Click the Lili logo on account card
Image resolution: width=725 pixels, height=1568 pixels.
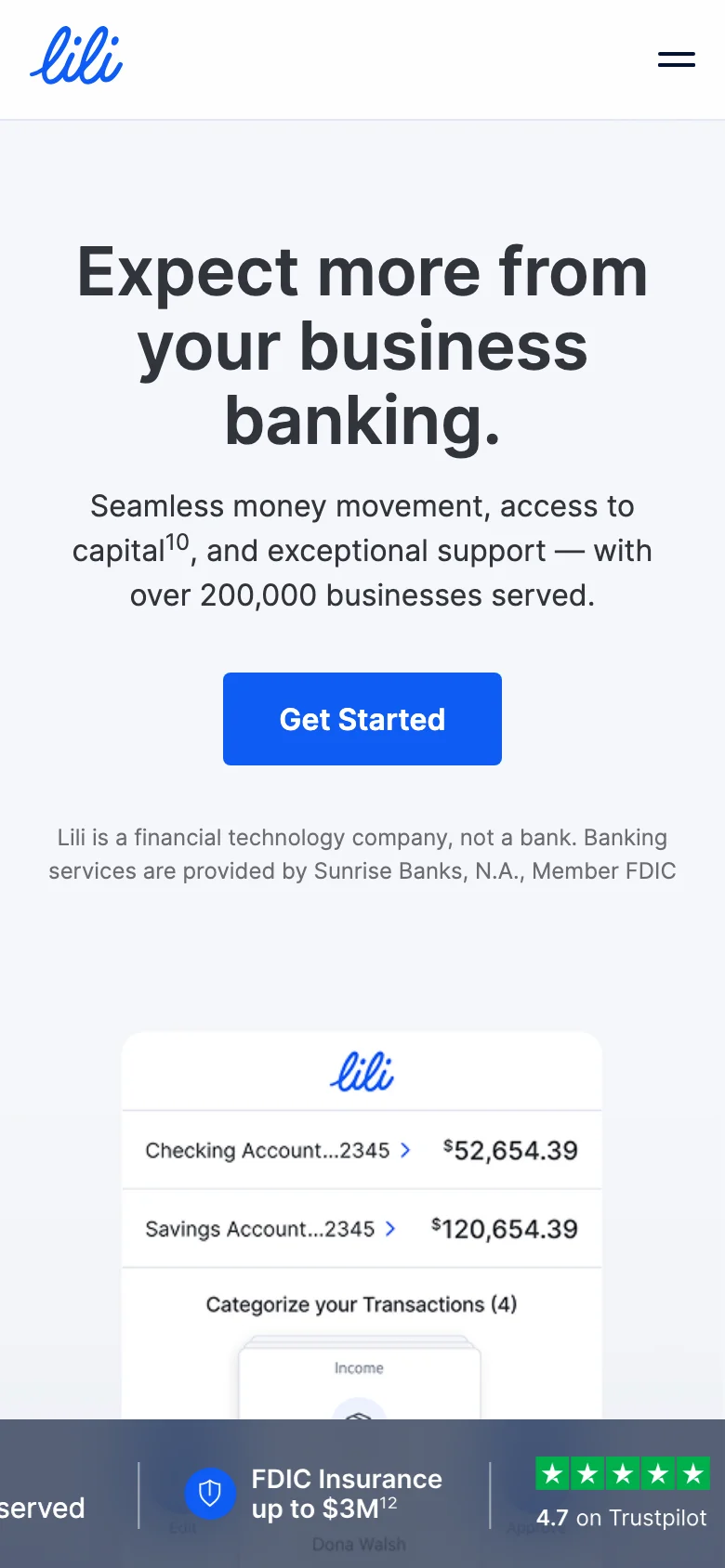[x=362, y=1072]
